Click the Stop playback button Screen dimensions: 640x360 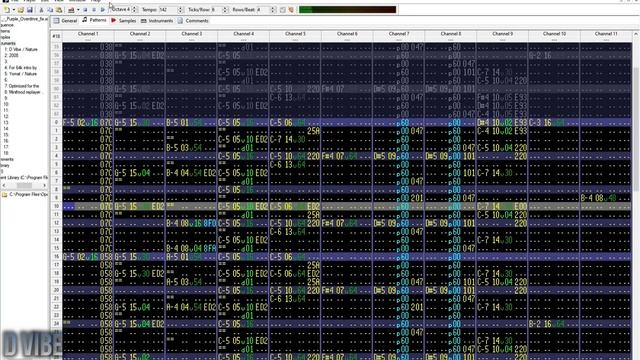coord(85,9)
